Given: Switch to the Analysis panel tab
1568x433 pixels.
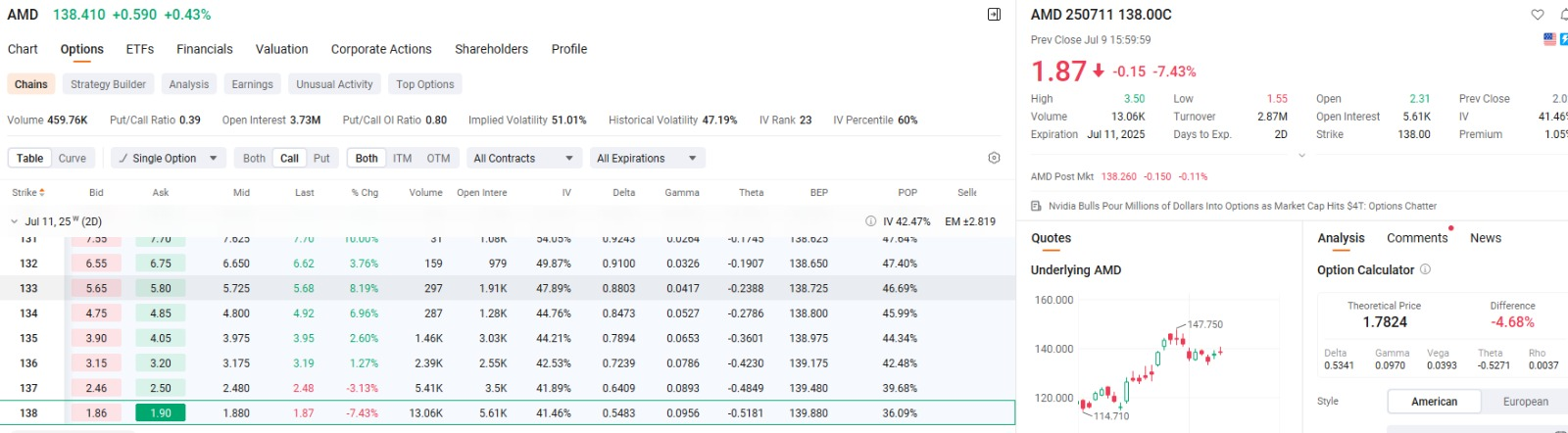Looking at the screenshot, I should coord(1341,238).
